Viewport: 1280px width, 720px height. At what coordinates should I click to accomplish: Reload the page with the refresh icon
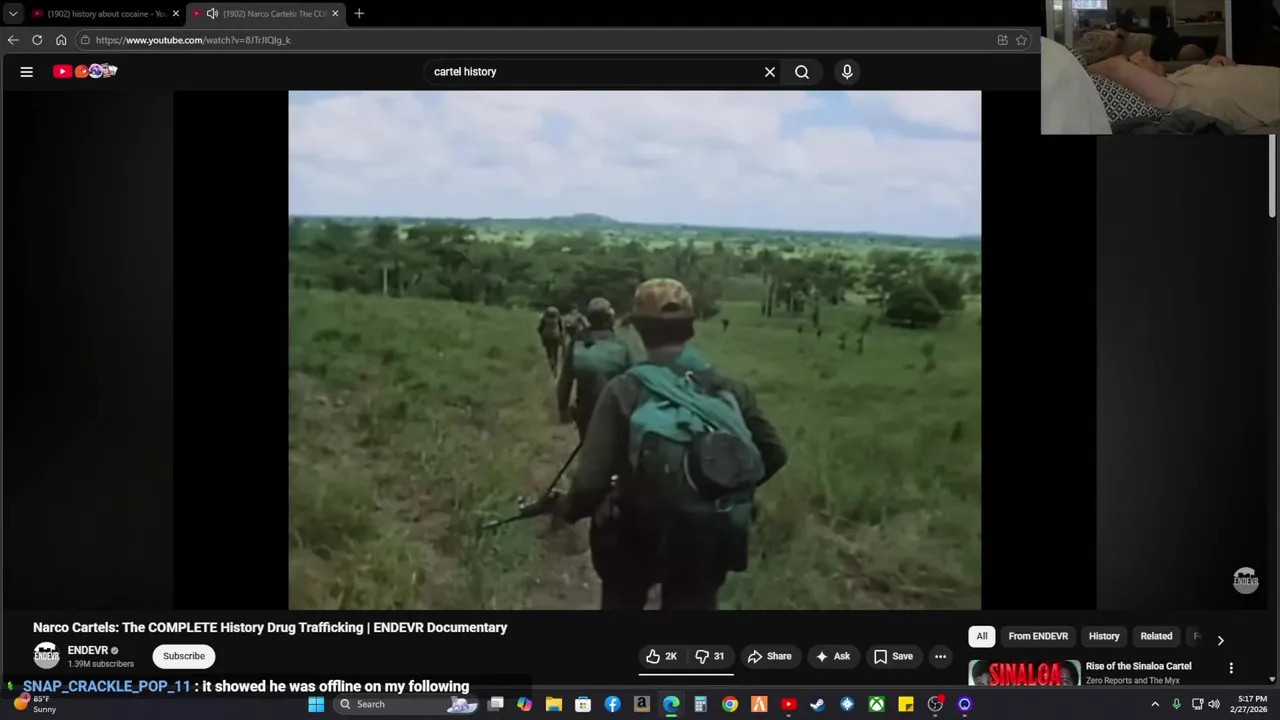tap(37, 40)
